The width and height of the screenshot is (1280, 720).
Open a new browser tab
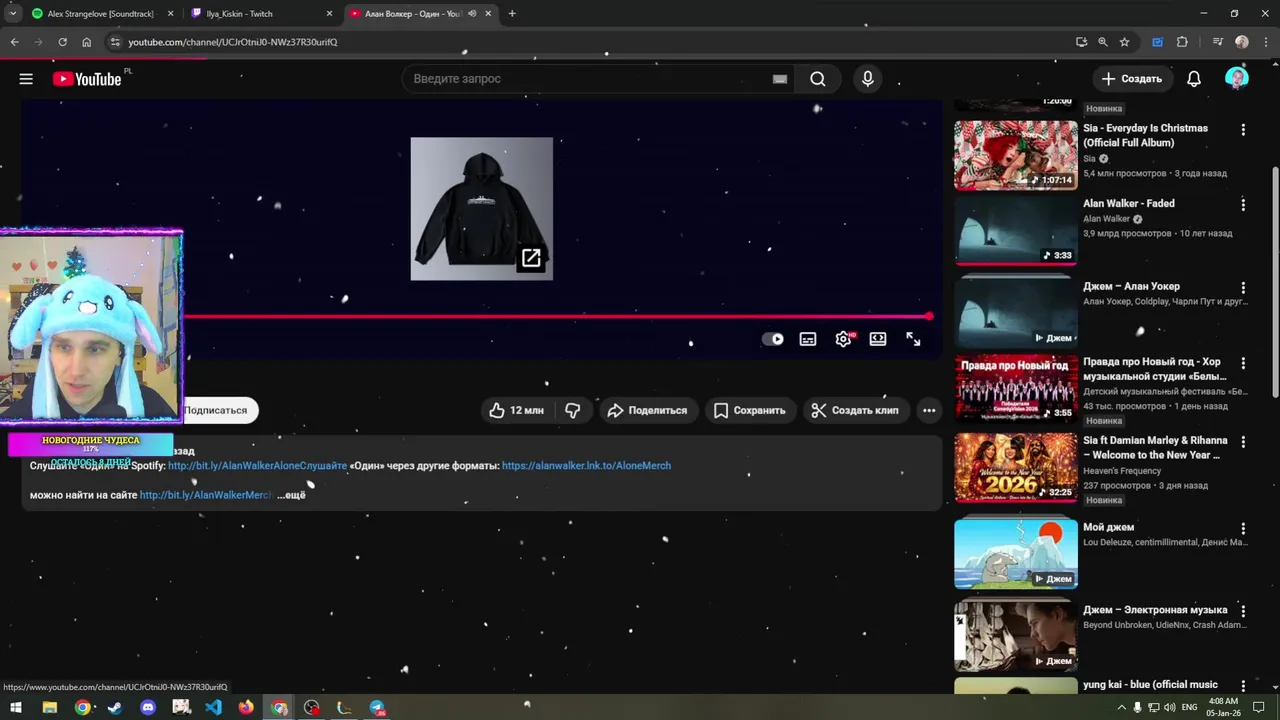[x=512, y=14]
